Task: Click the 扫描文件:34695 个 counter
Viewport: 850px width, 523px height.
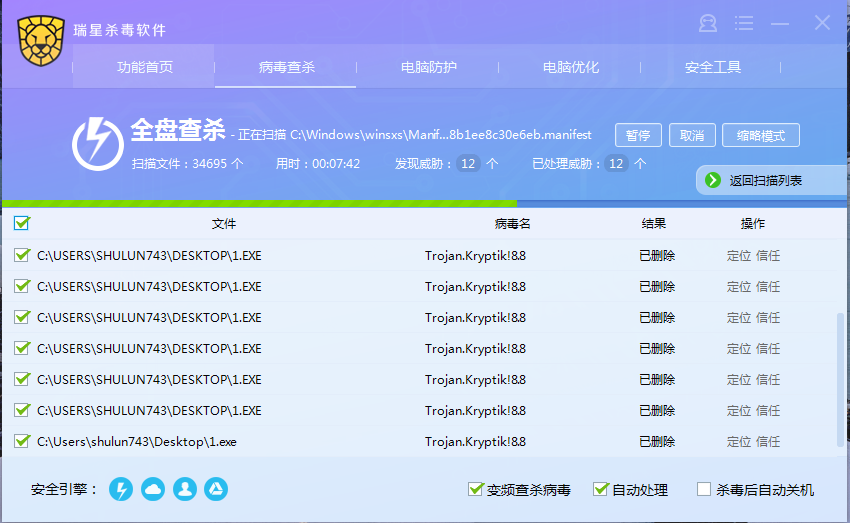Action: 188,164
